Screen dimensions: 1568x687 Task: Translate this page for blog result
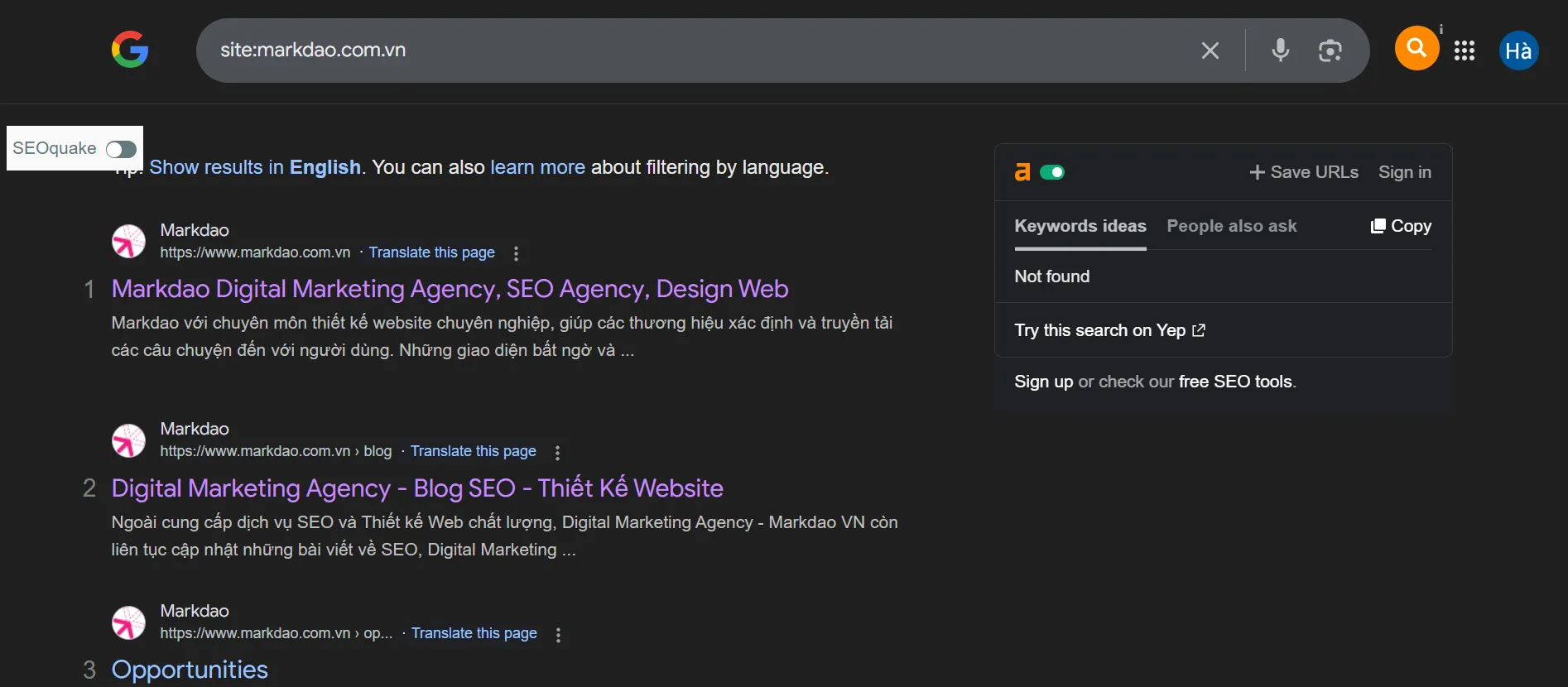tap(473, 451)
